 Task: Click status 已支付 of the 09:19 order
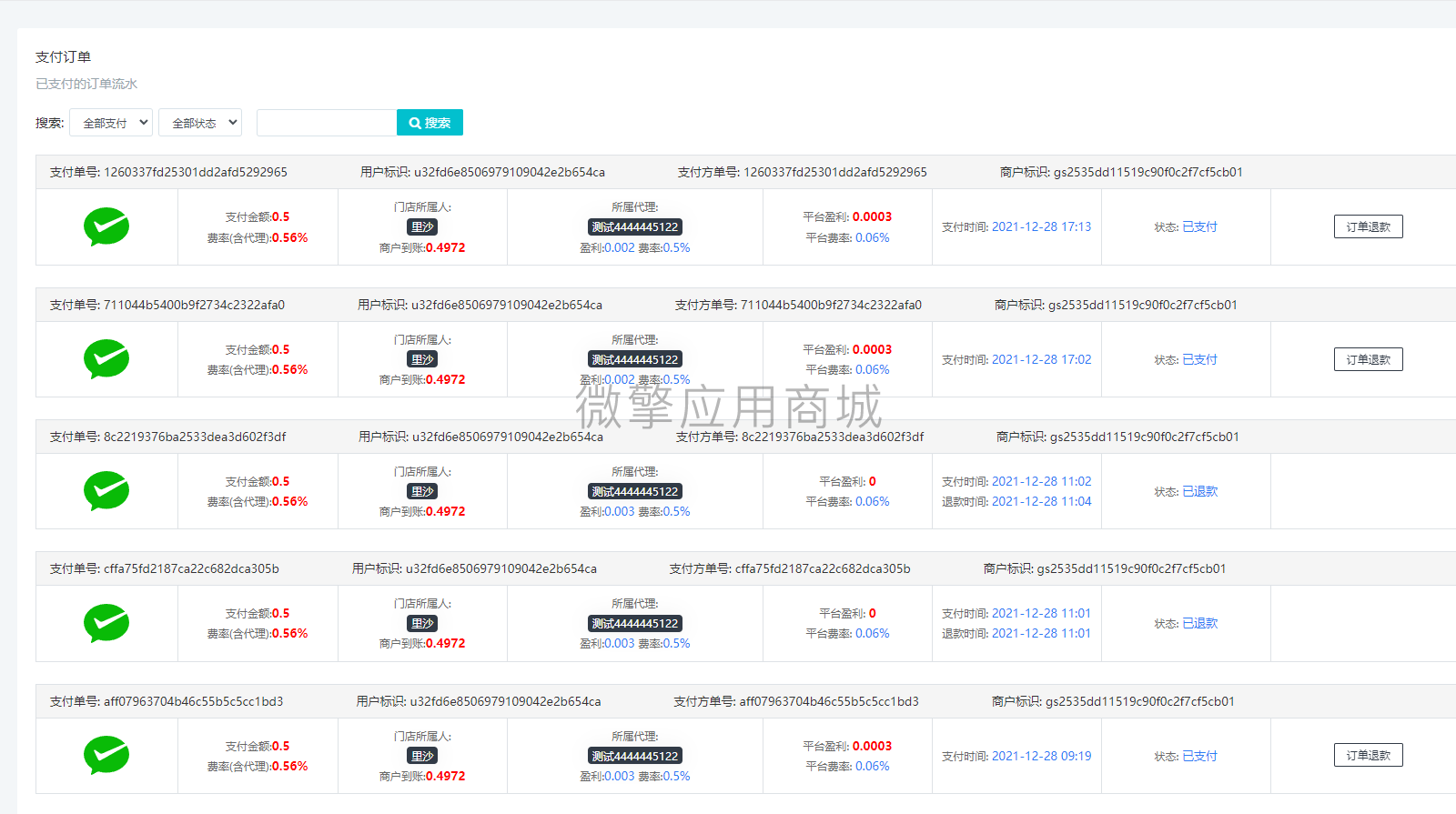[x=1199, y=756]
